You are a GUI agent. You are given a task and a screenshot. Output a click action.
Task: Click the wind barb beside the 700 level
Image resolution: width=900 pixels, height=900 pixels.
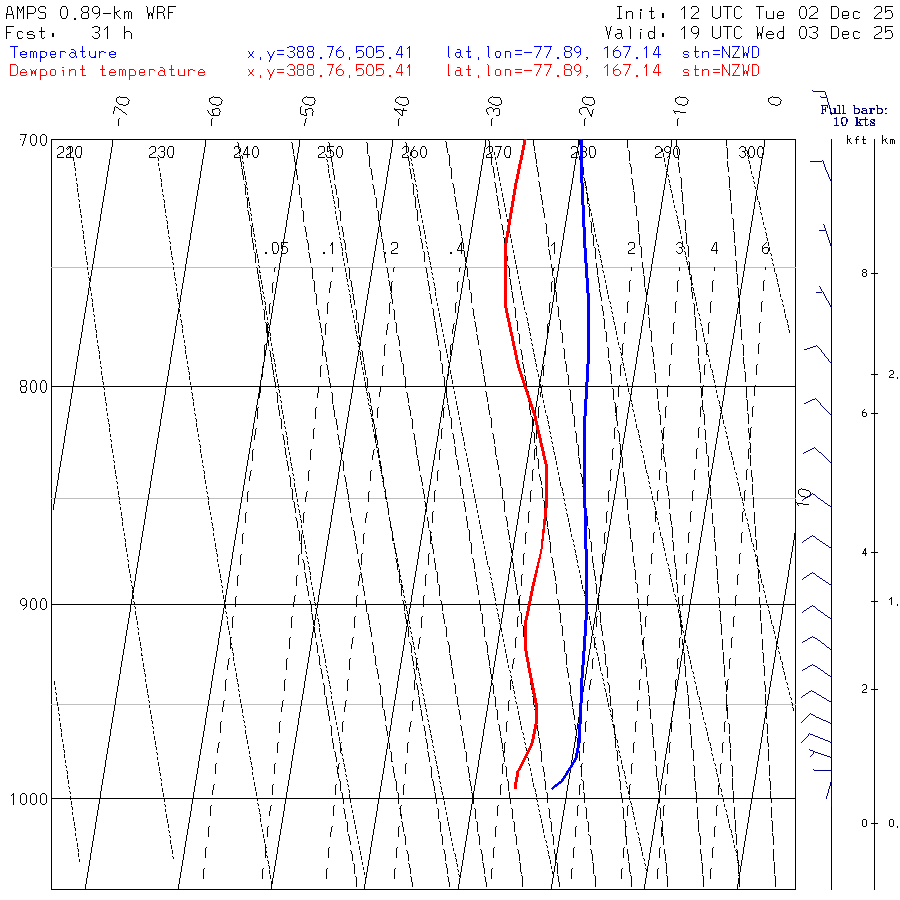coord(821,170)
